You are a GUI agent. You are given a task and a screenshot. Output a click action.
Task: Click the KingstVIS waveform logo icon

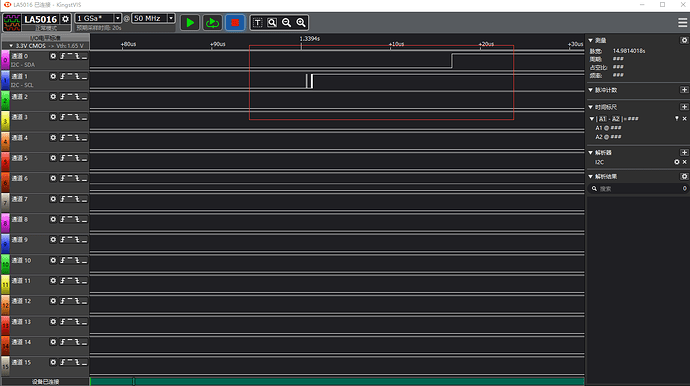pos(12,22)
